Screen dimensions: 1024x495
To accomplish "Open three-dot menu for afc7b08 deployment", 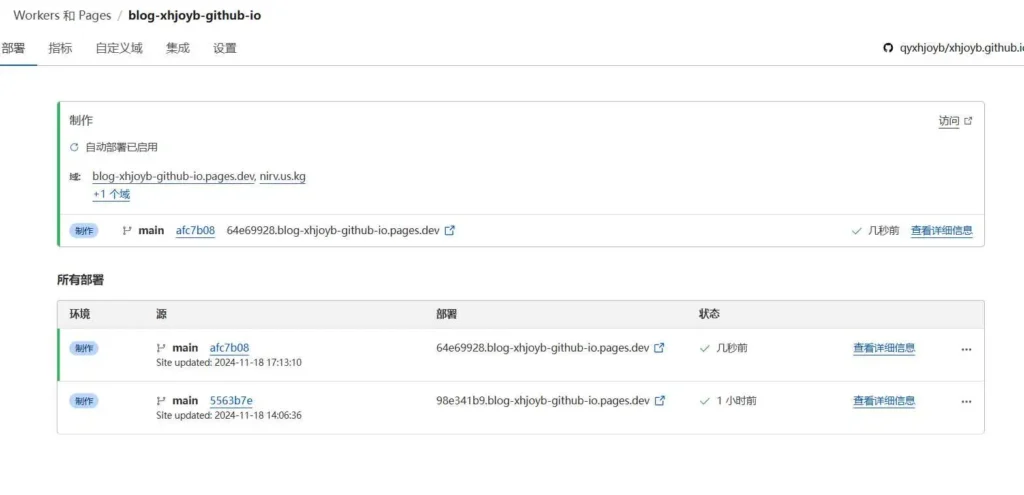I will pos(966,349).
